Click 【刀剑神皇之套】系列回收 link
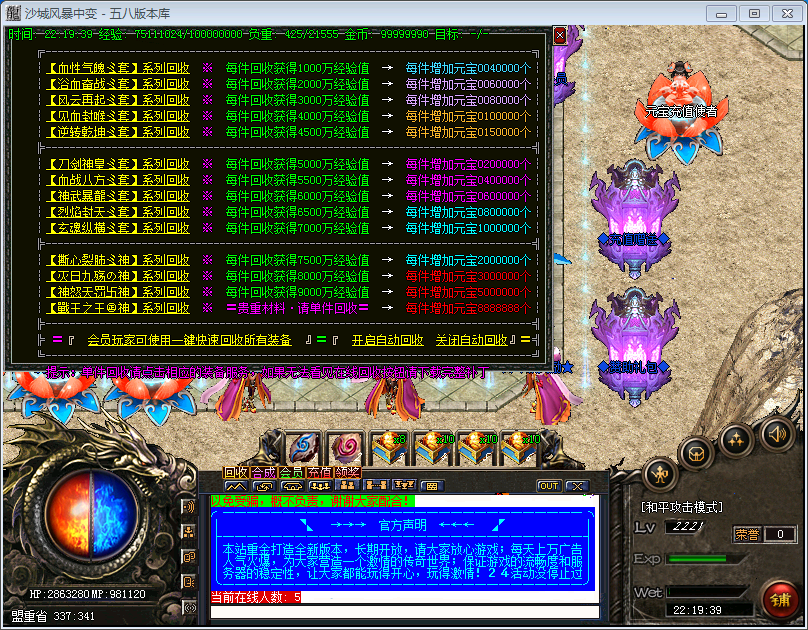This screenshot has width=808, height=630. pos(118,164)
